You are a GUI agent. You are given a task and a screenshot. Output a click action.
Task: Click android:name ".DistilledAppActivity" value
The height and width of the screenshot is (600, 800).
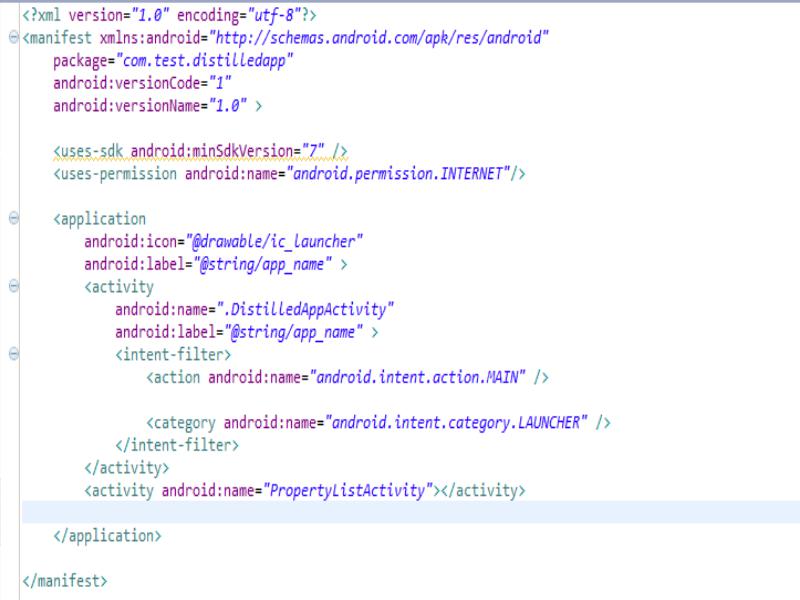(x=305, y=309)
